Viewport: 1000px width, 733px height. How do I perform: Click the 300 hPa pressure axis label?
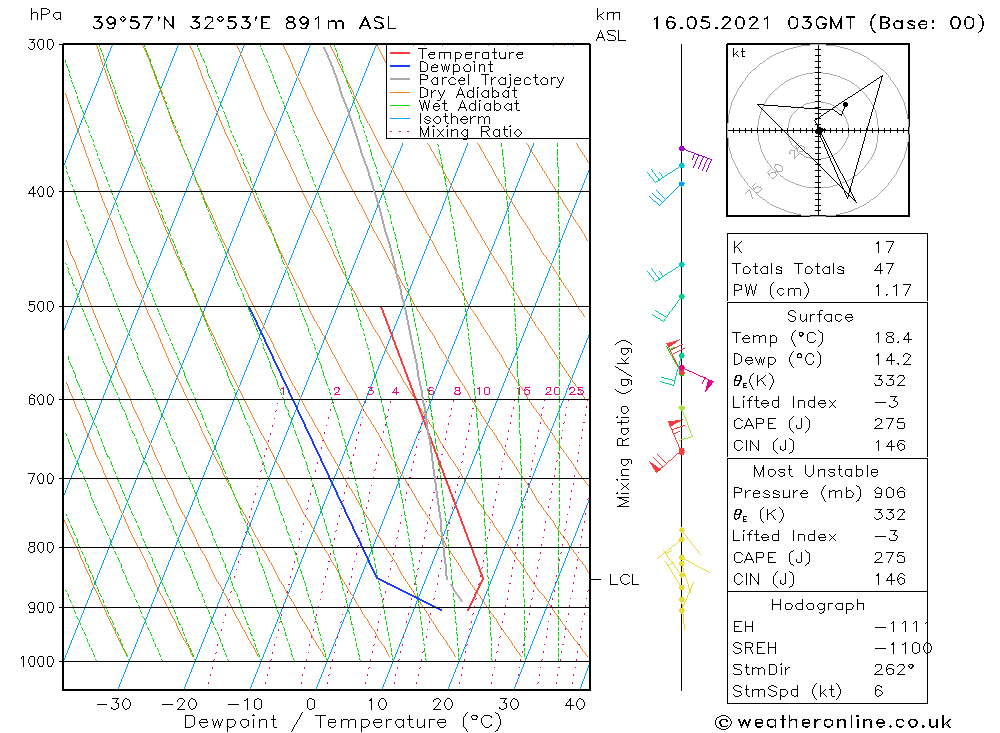coord(41,45)
